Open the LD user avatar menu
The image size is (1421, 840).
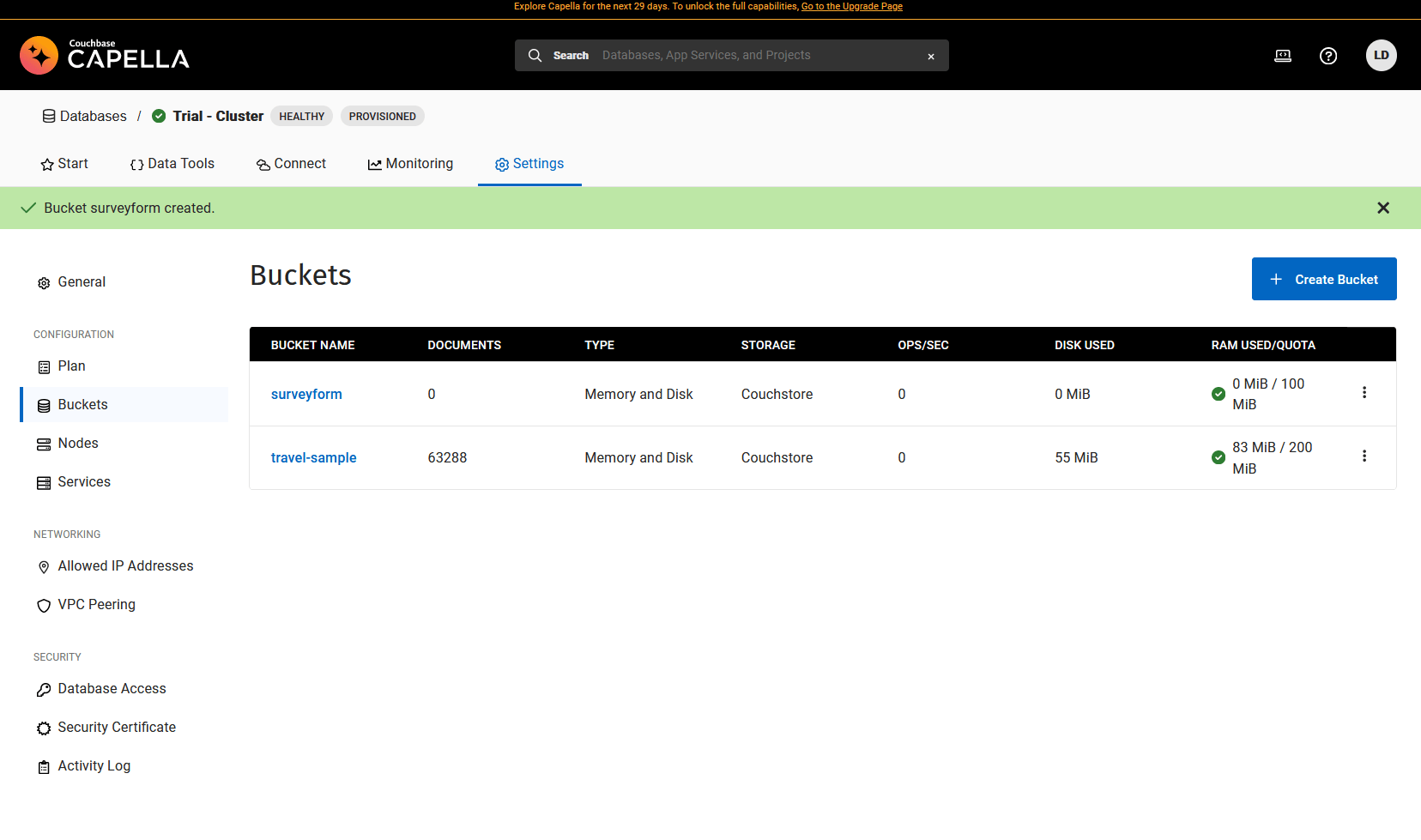[x=1382, y=56]
